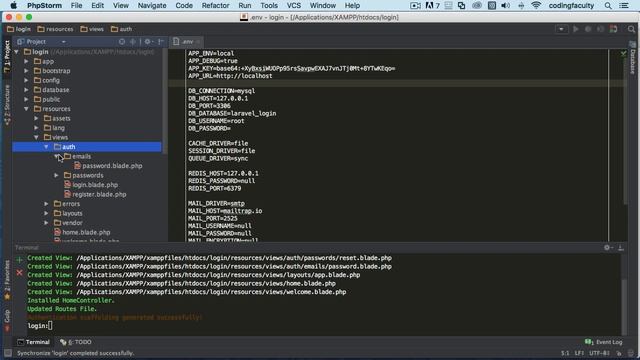Open the PhpStorm application menu

[x=44, y=5]
